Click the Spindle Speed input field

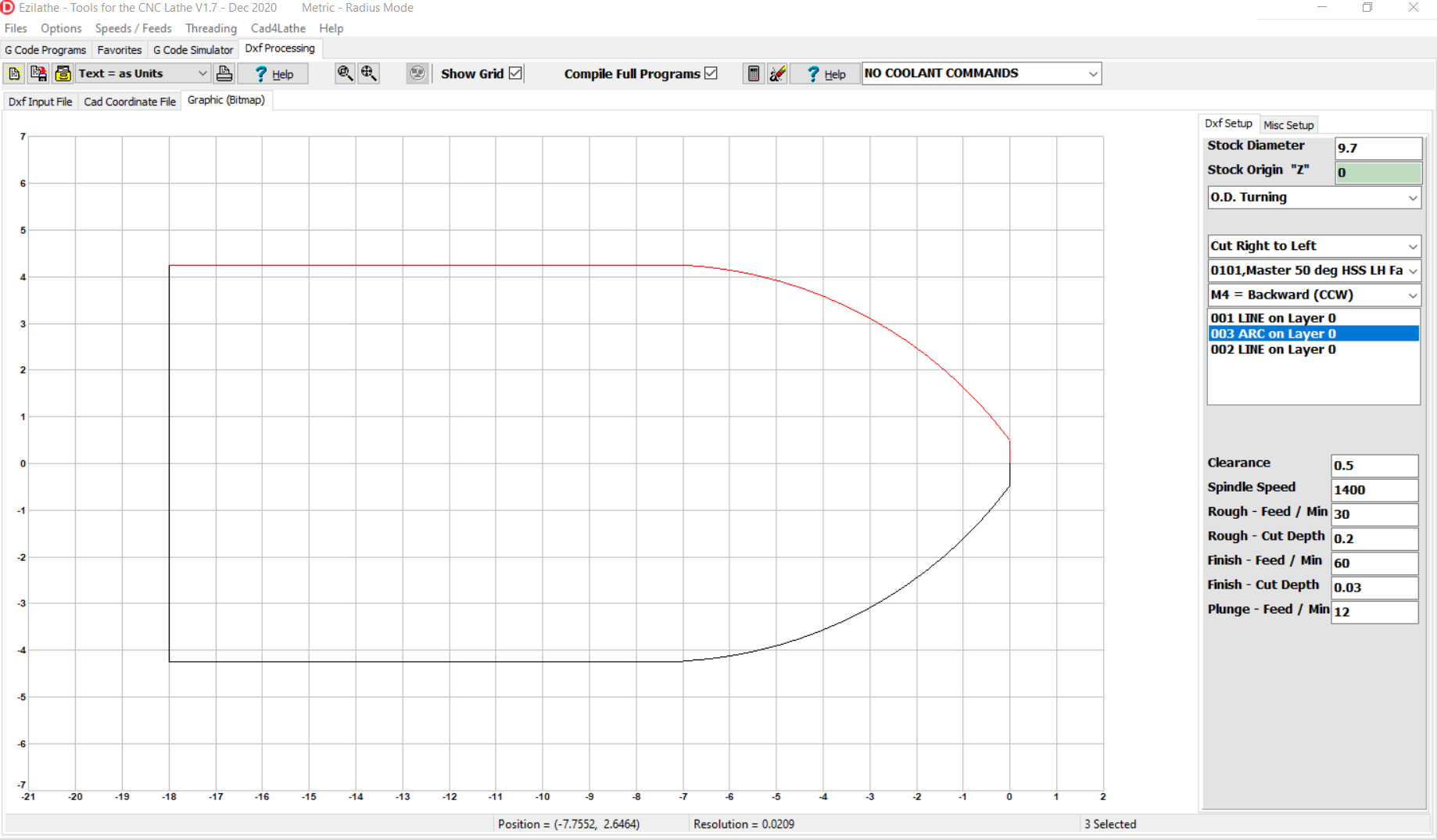coord(1374,490)
